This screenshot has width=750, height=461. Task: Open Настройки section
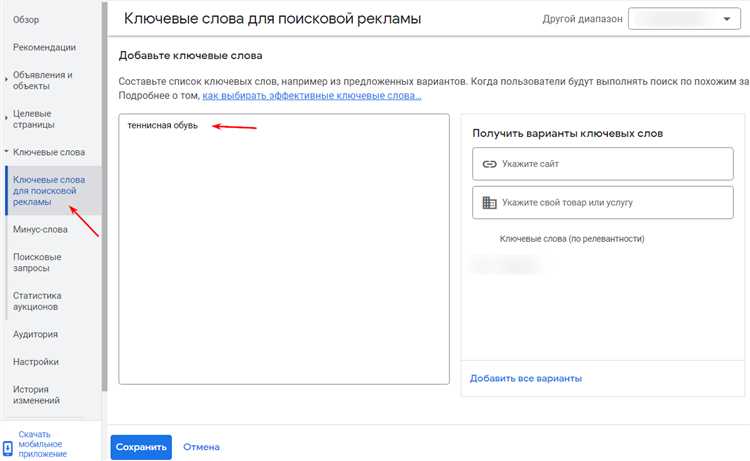36,362
